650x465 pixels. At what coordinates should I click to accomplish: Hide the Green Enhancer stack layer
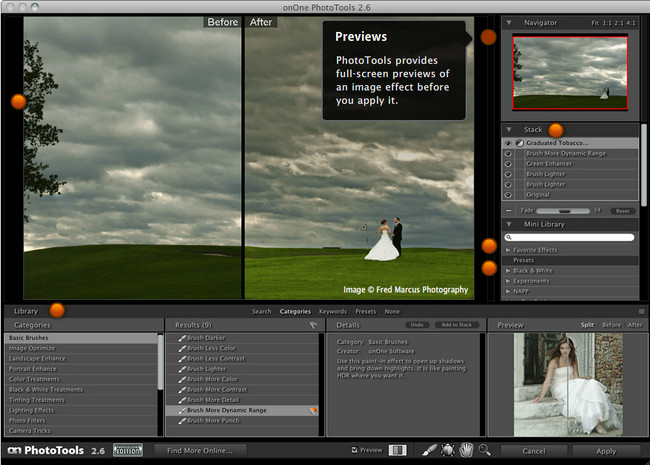point(508,164)
